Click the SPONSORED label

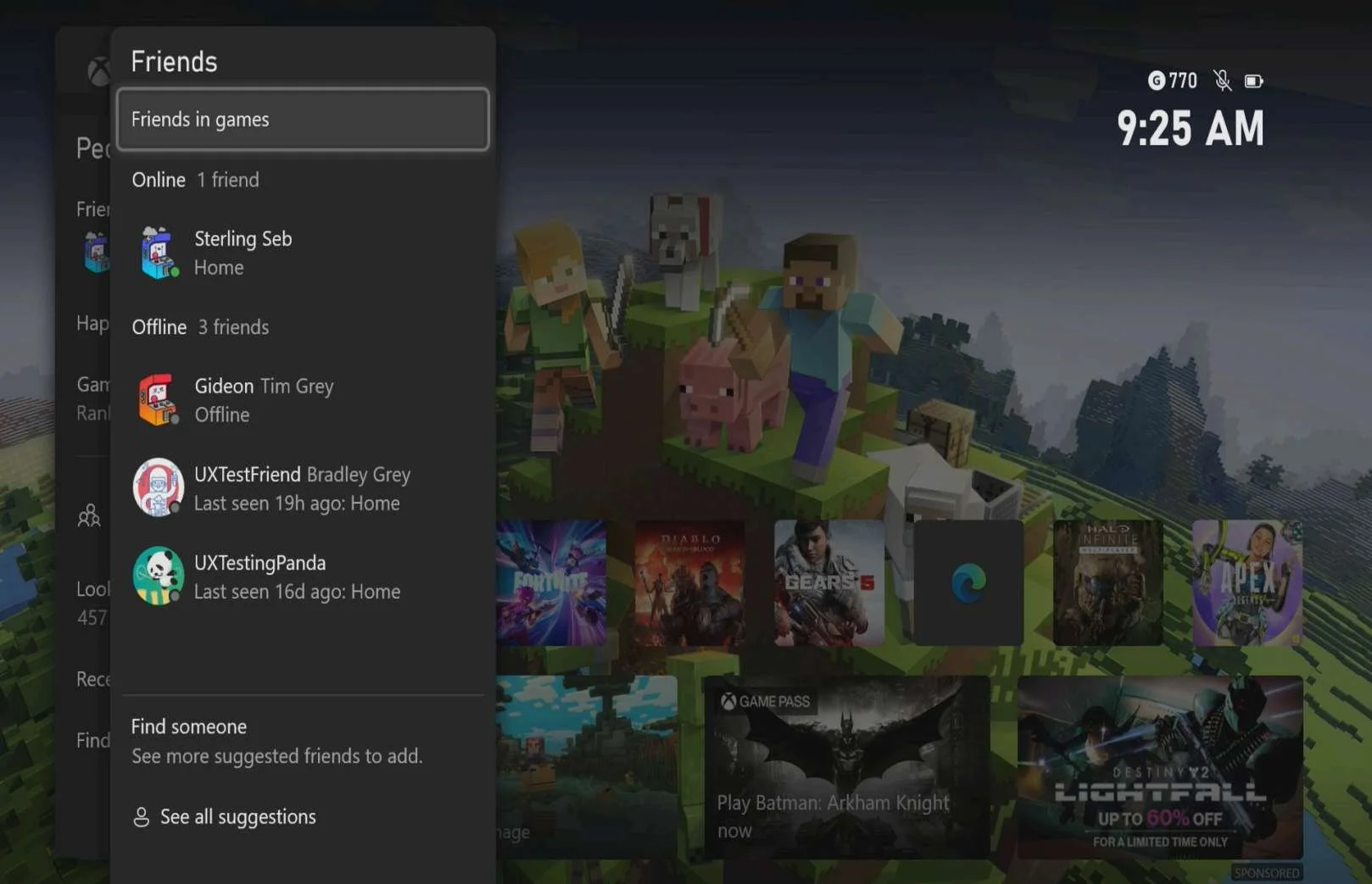(x=1267, y=873)
